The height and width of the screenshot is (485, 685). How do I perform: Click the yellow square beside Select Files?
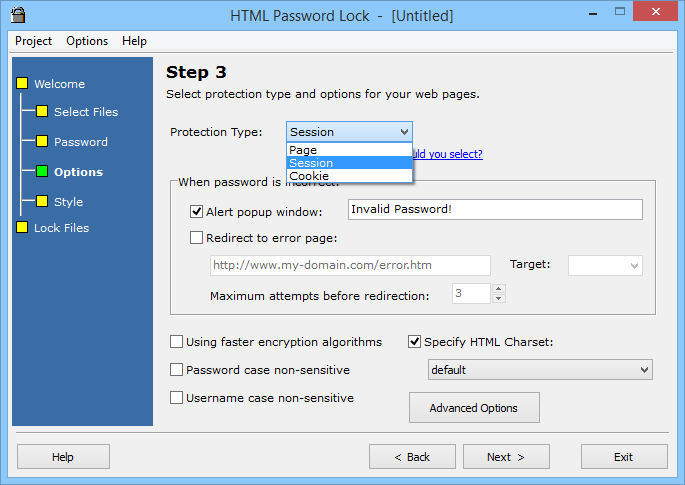(x=42, y=111)
